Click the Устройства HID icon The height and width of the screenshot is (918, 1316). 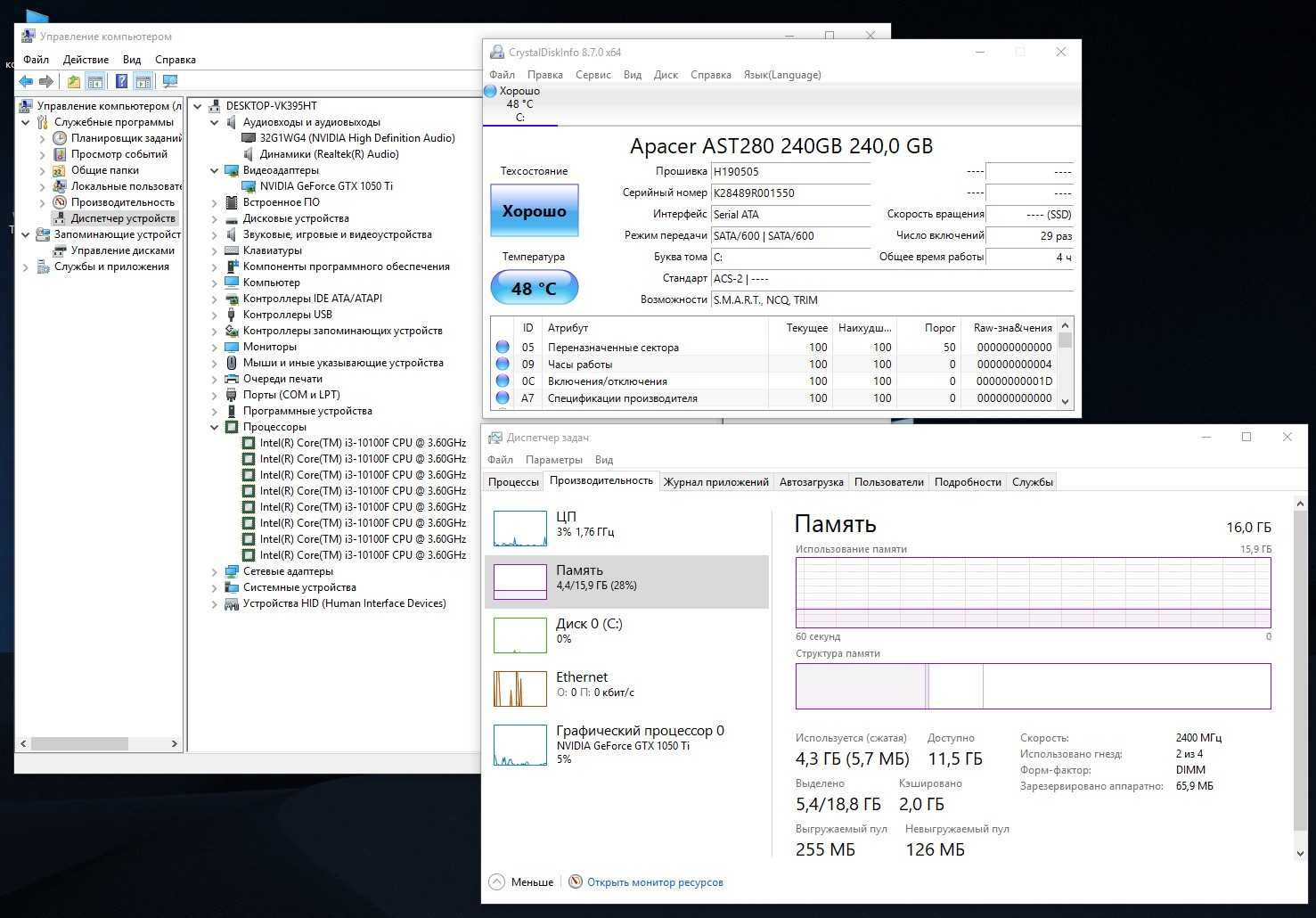point(232,603)
